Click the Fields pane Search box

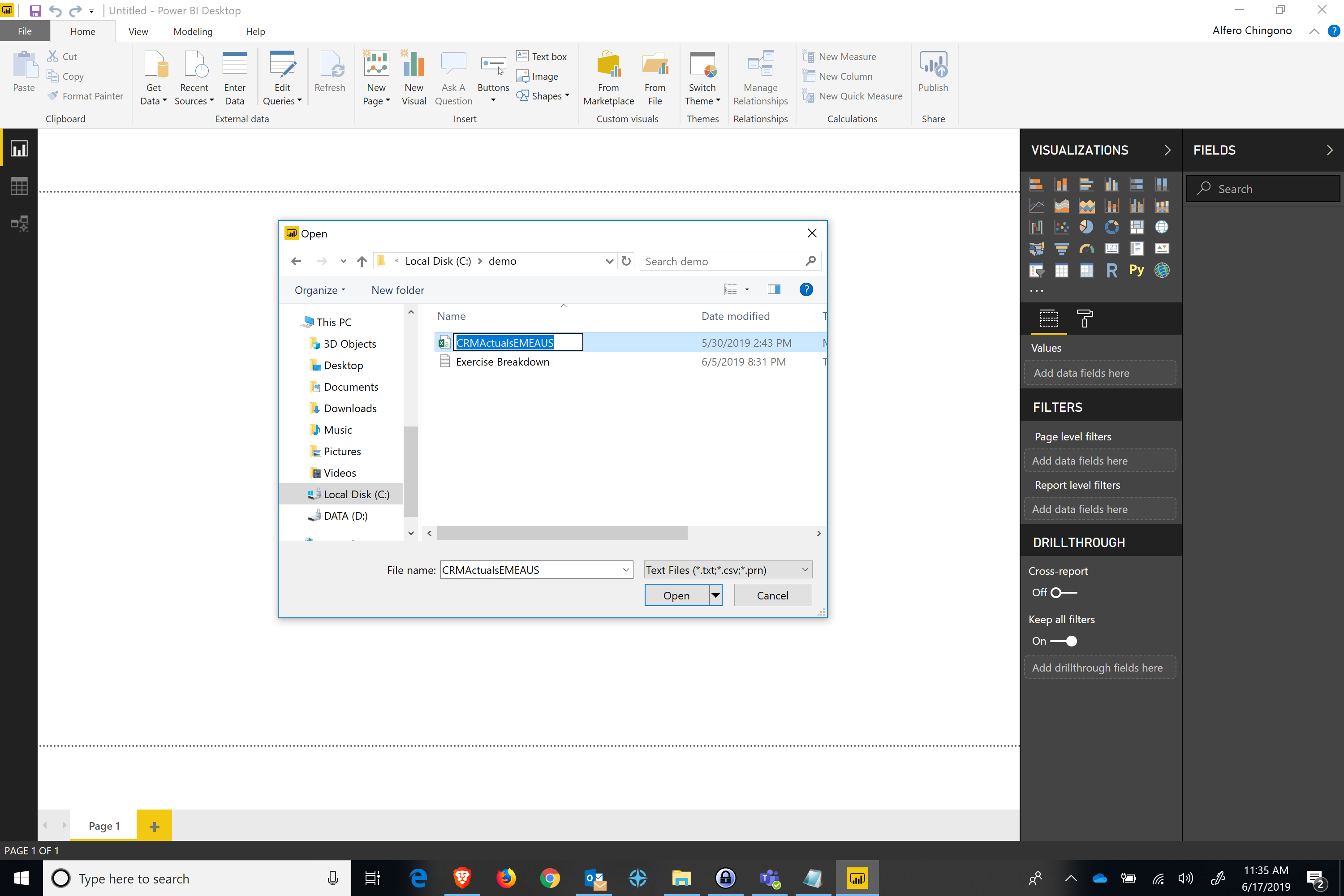1263,189
